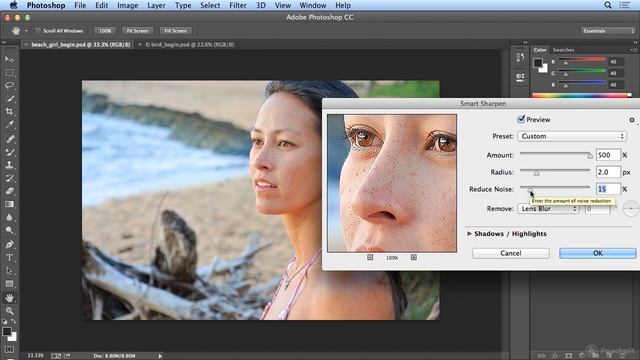
Task: Select the Blur tool
Action: click(x=9, y=217)
